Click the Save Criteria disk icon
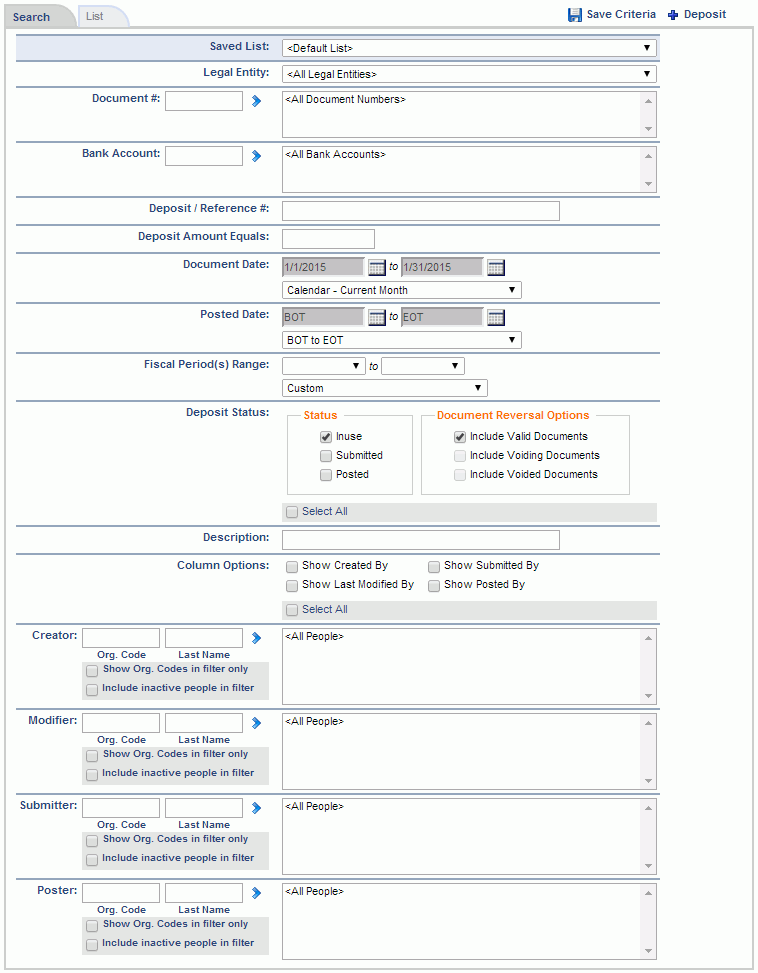This screenshot has width=758, height=973. click(x=575, y=15)
